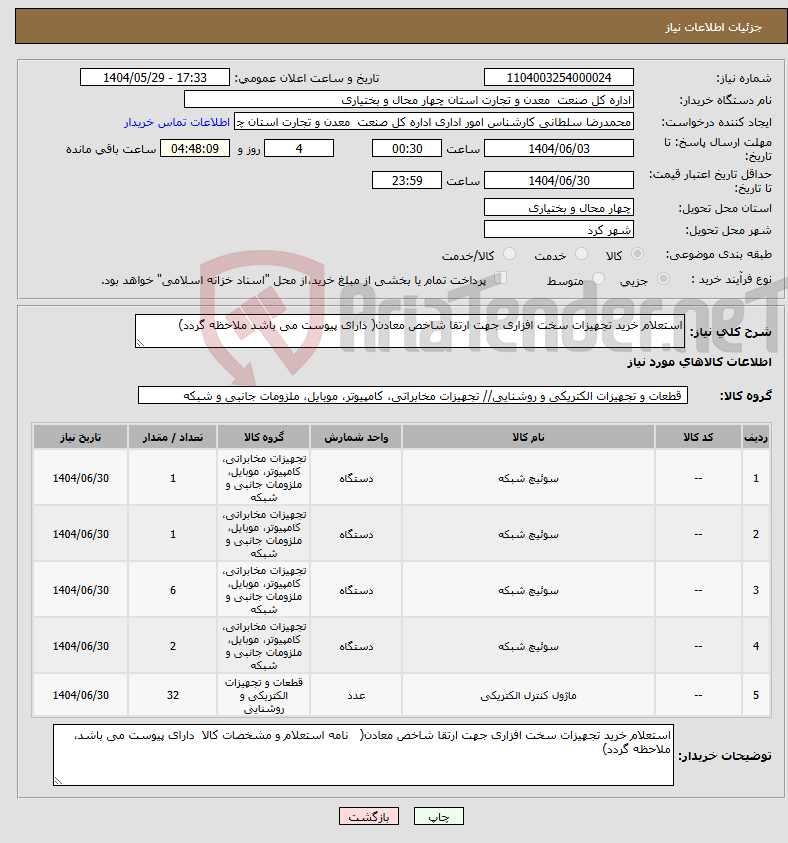Click the delivery city field شهر کرد
Image resolution: width=788 pixels, height=843 pixels.
558,230
